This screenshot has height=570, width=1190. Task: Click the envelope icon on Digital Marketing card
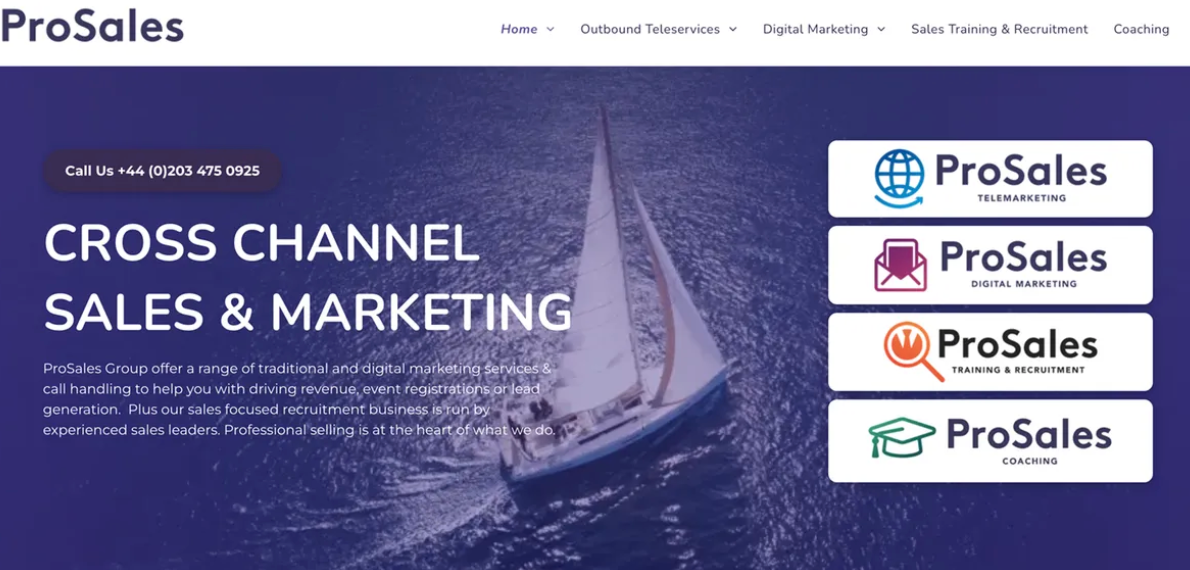click(x=900, y=265)
